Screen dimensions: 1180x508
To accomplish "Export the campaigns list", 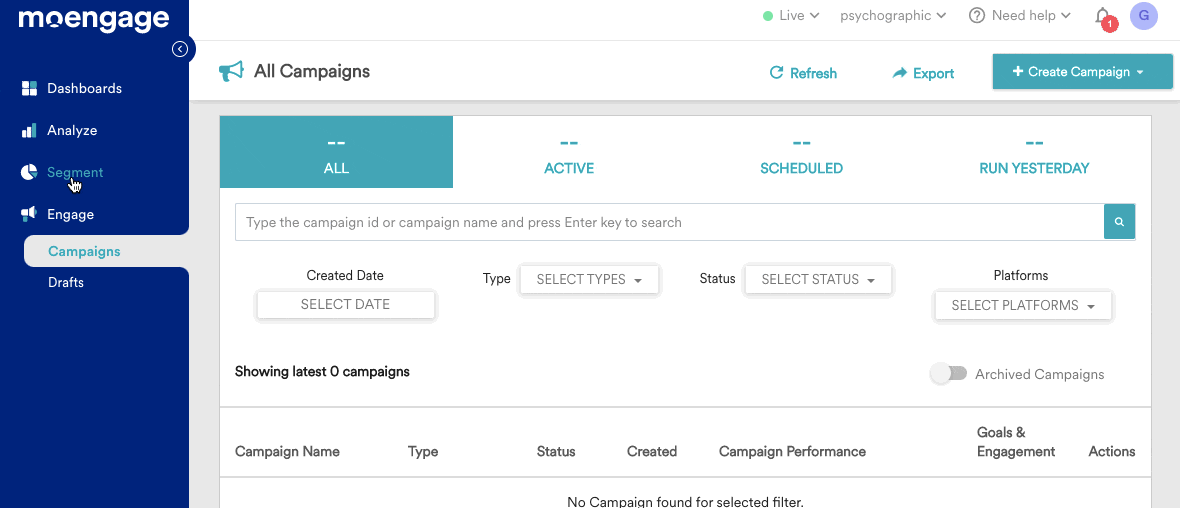I will [x=923, y=73].
